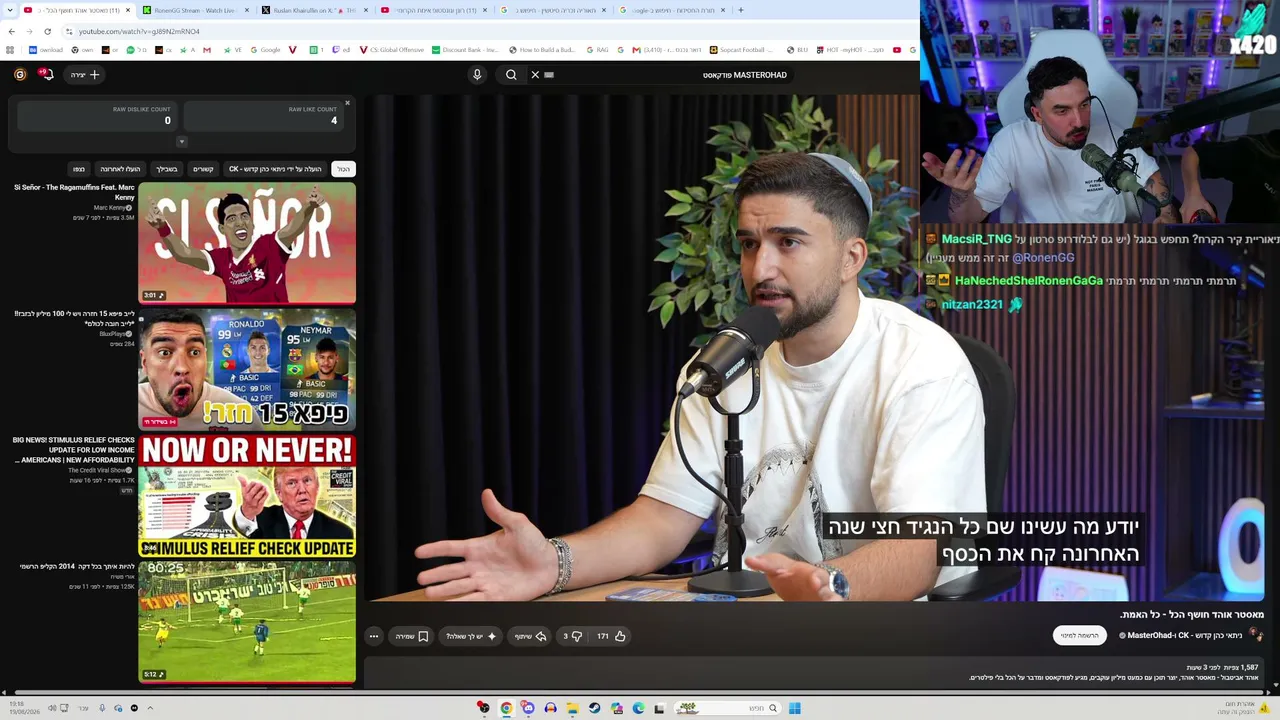Open Sopcast Football bookmark
Viewport: 1280px width, 720px height.
tap(742, 50)
